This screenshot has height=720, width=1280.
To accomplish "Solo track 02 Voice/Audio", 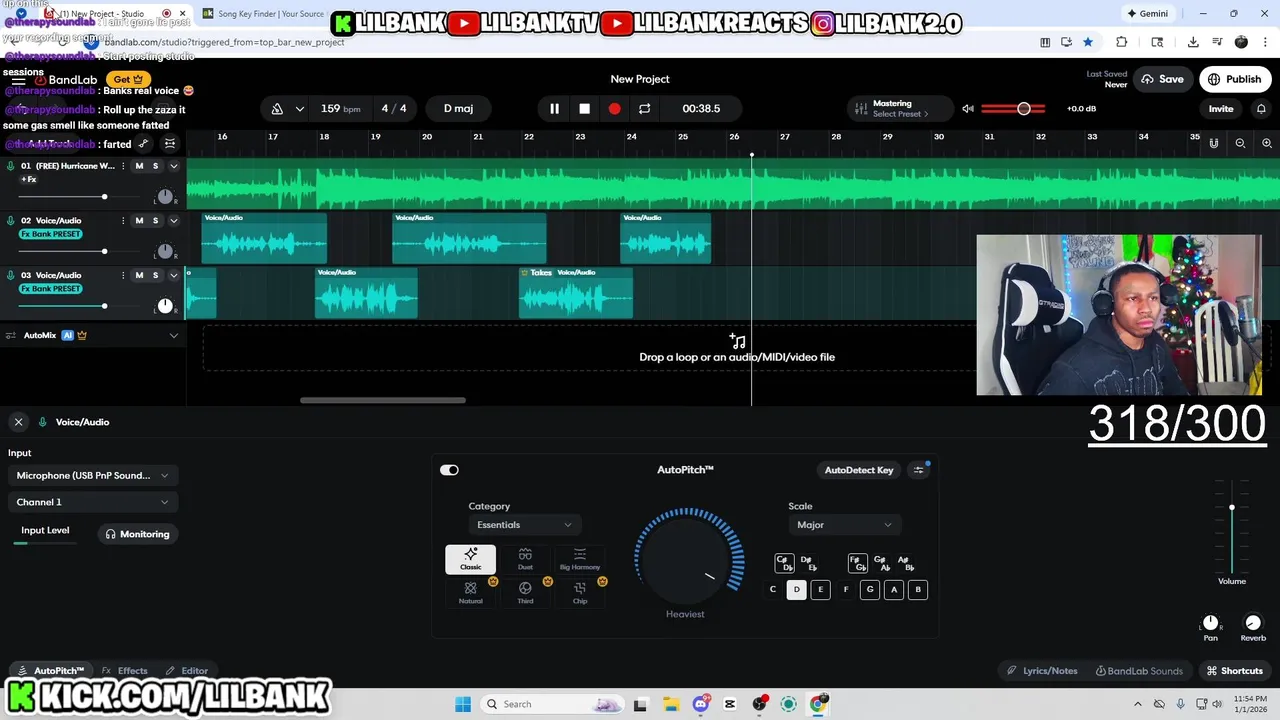I will click(x=155, y=221).
